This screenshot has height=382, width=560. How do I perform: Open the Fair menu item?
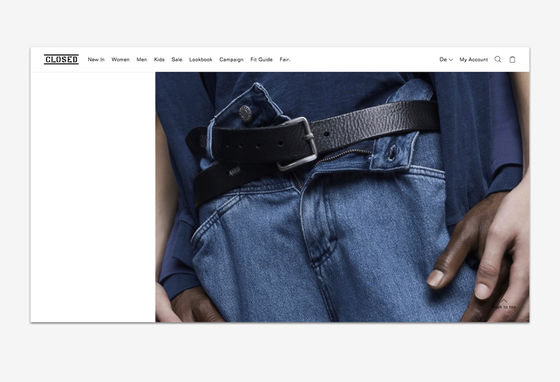click(x=285, y=59)
